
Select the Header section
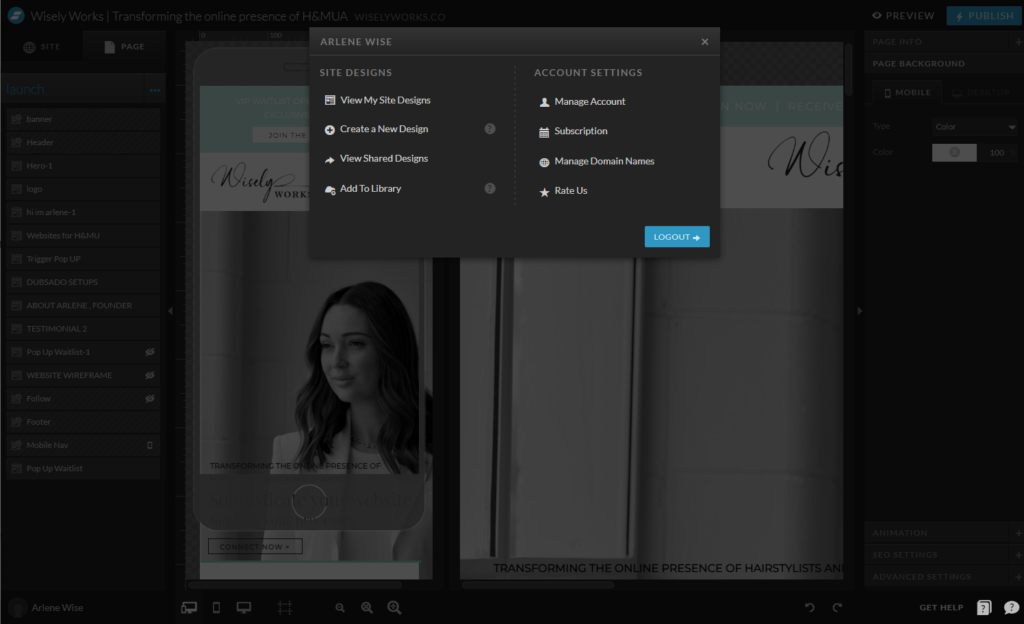83,142
